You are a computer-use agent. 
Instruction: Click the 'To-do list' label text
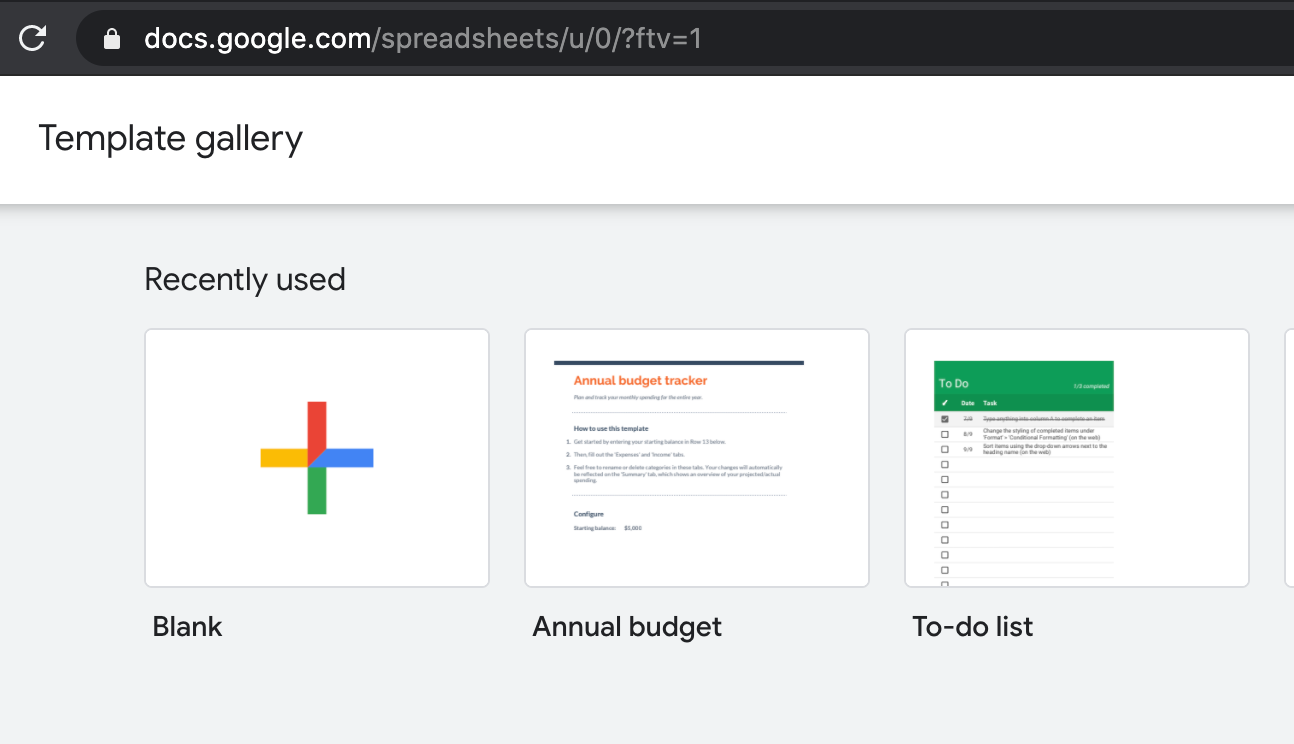[x=973, y=627]
